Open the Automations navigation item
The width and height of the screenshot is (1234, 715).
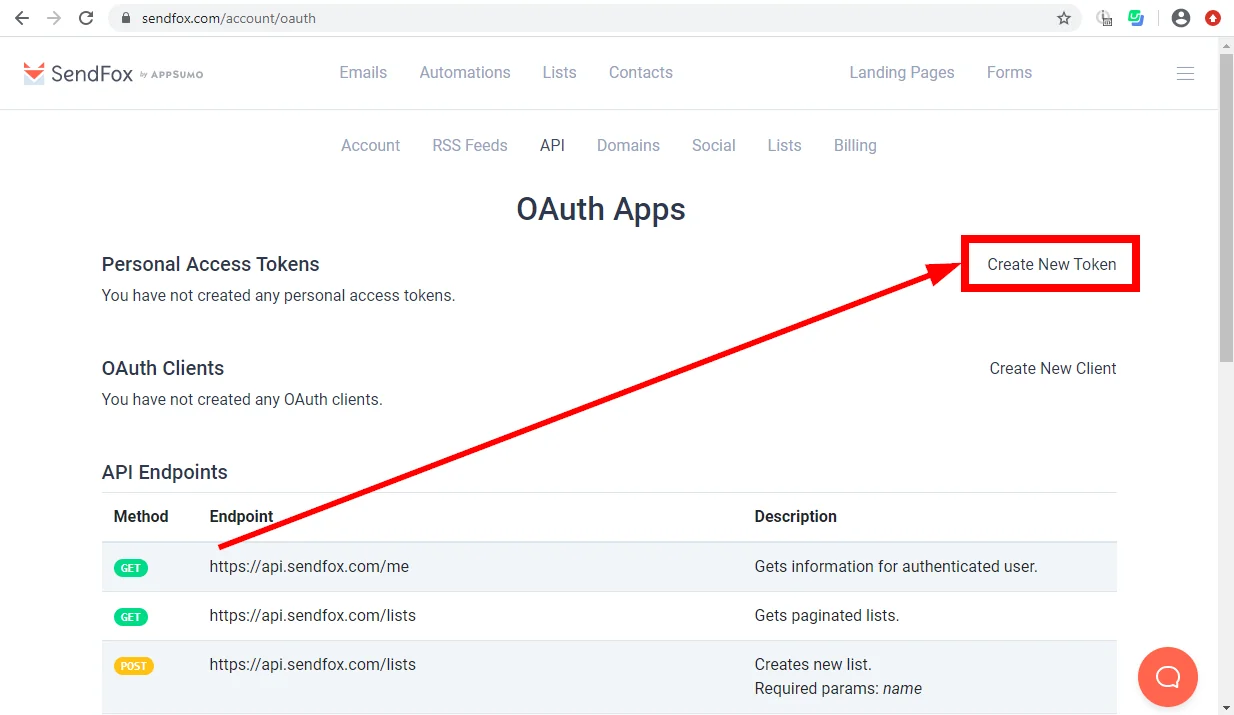click(465, 72)
